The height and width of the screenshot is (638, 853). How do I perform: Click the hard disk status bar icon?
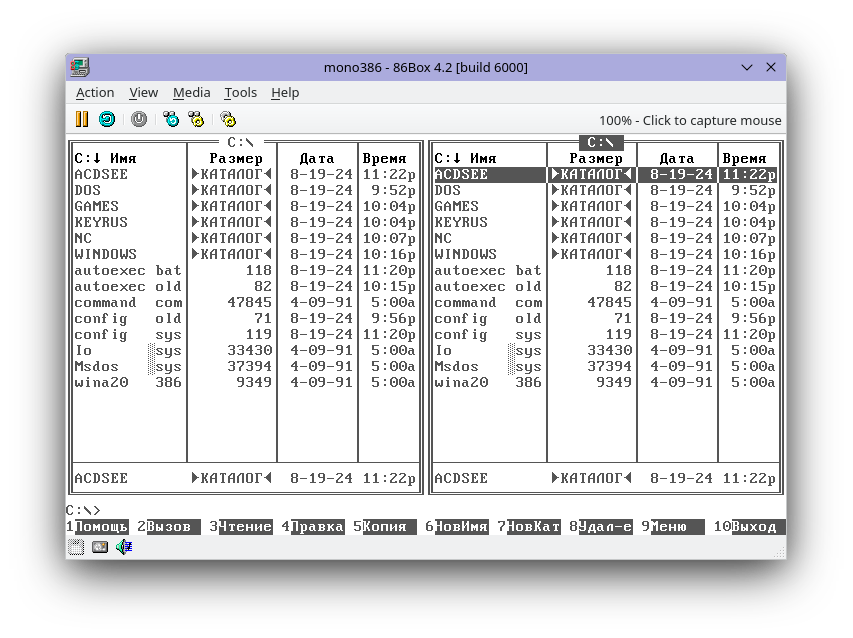coord(100,547)
